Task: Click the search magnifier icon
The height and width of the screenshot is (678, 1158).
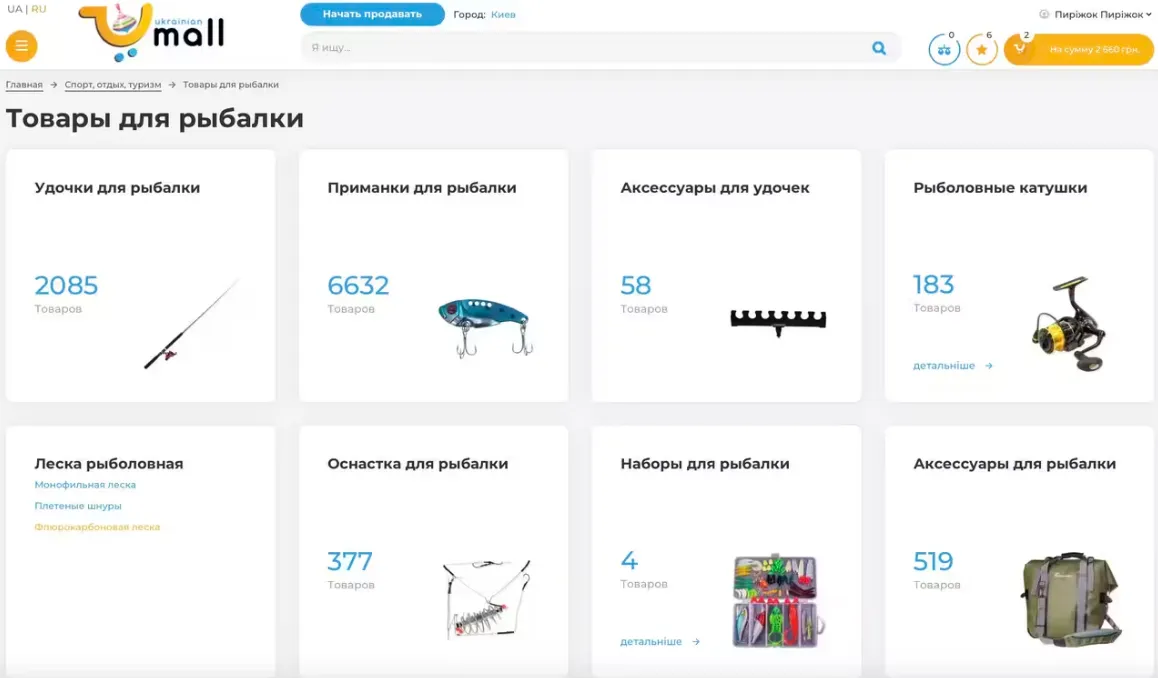Action: click(879, 48)
